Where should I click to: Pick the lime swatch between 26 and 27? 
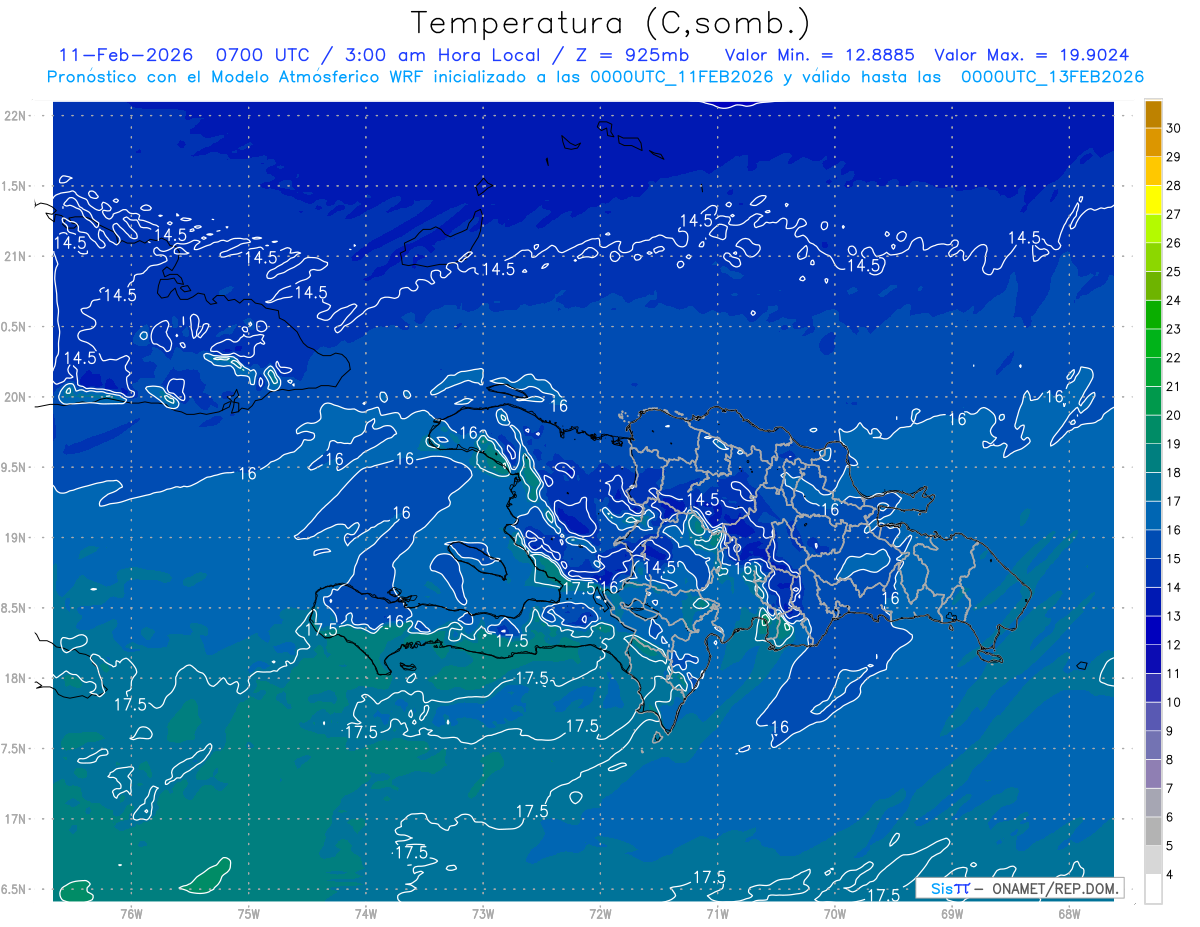pos(1153,229)
